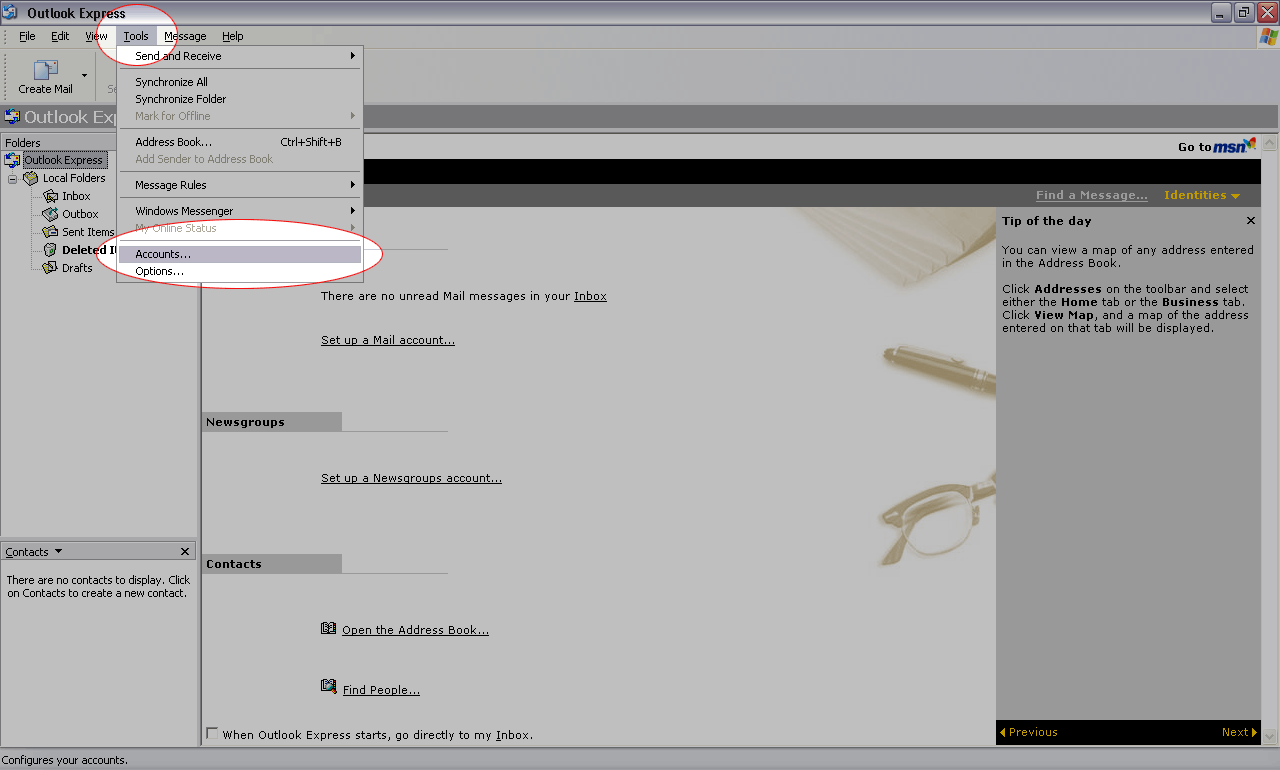The image size is (1280, 770).
Task: Close the Tip of the day panel
Action: coord(1250,221)
